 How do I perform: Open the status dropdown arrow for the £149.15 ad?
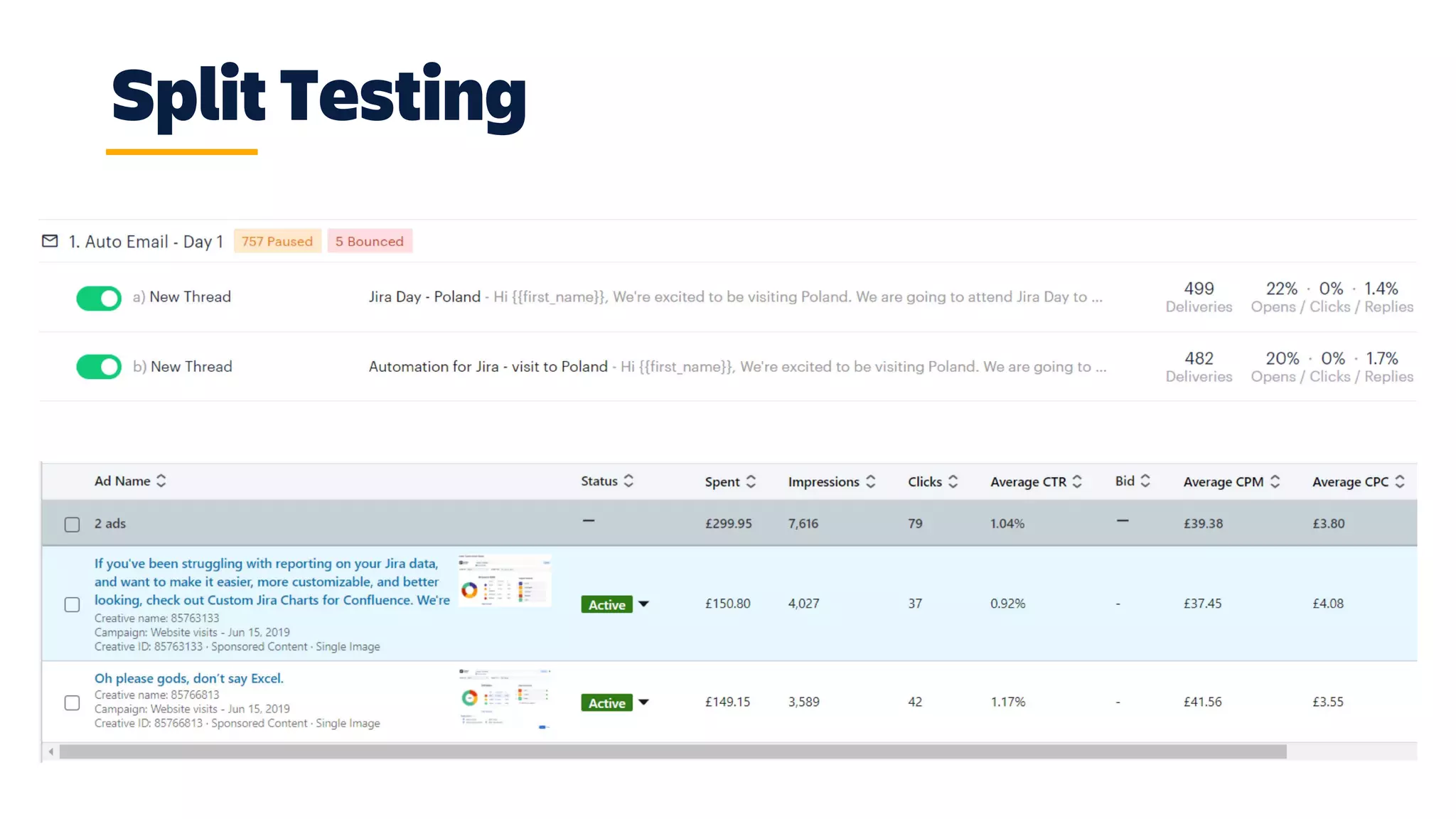(643, 702)
